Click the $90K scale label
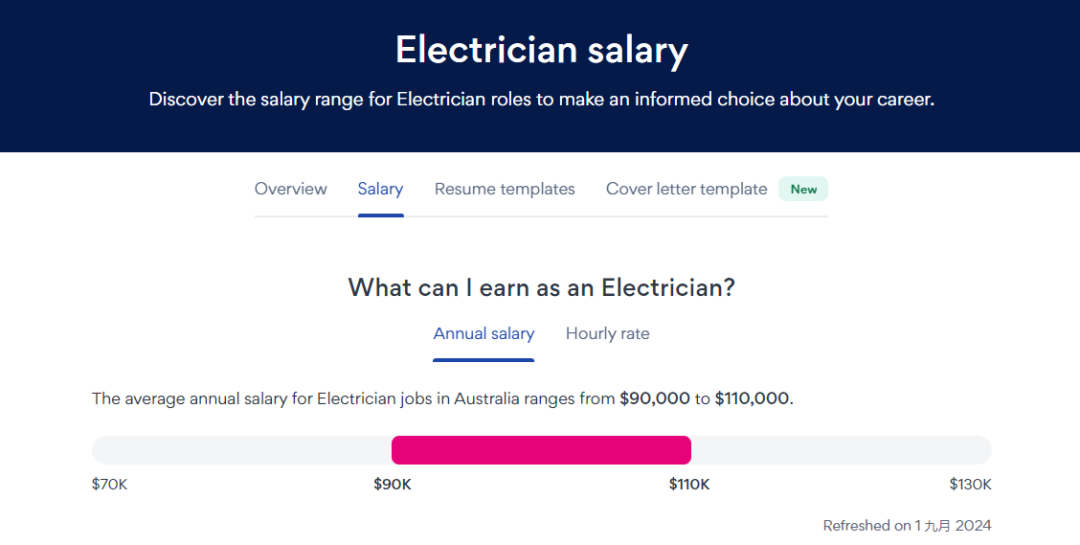The image size is (1080, 545). tap(392, 484)
